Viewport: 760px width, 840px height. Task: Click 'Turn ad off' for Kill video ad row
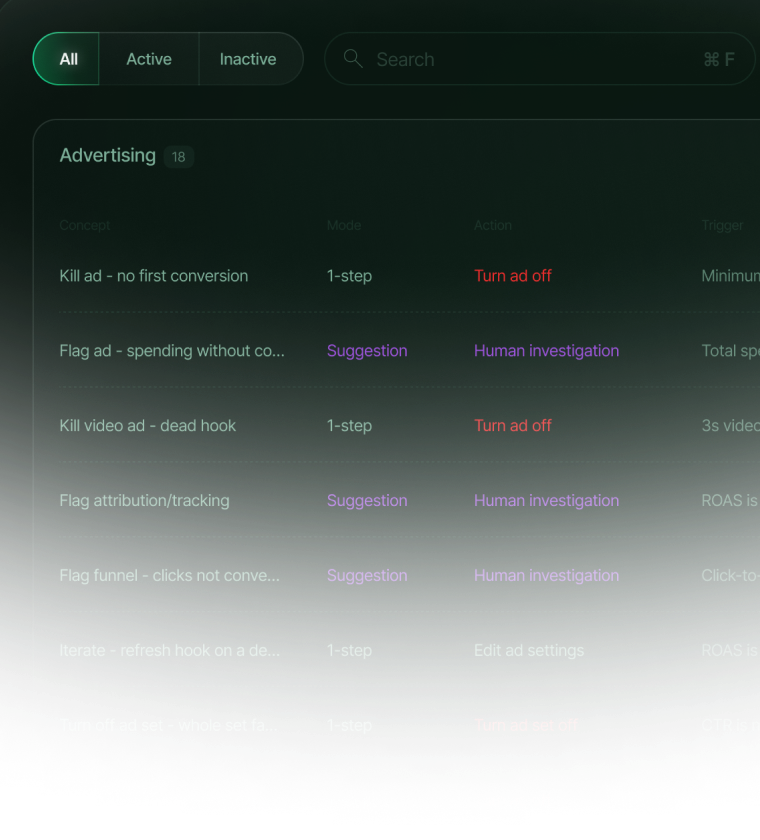click(513, 426)
